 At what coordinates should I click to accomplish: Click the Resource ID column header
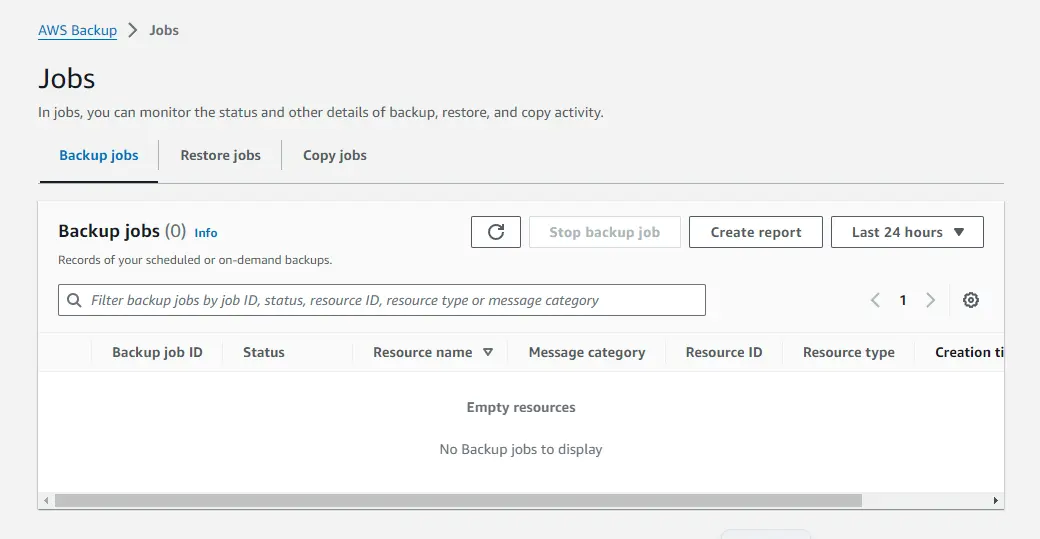click(x=724, y=352)
